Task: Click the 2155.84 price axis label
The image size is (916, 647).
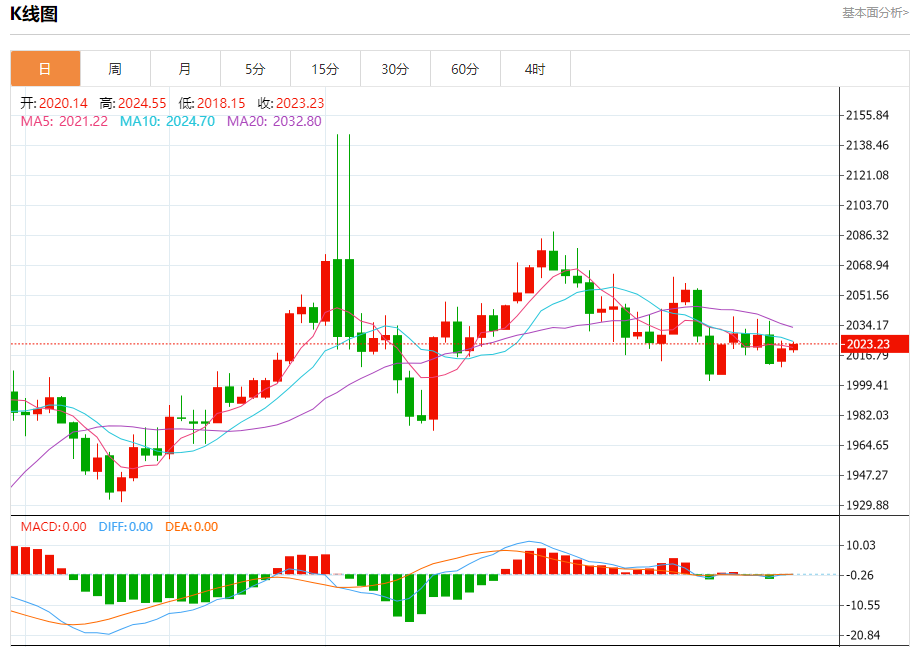Action: 868,115
